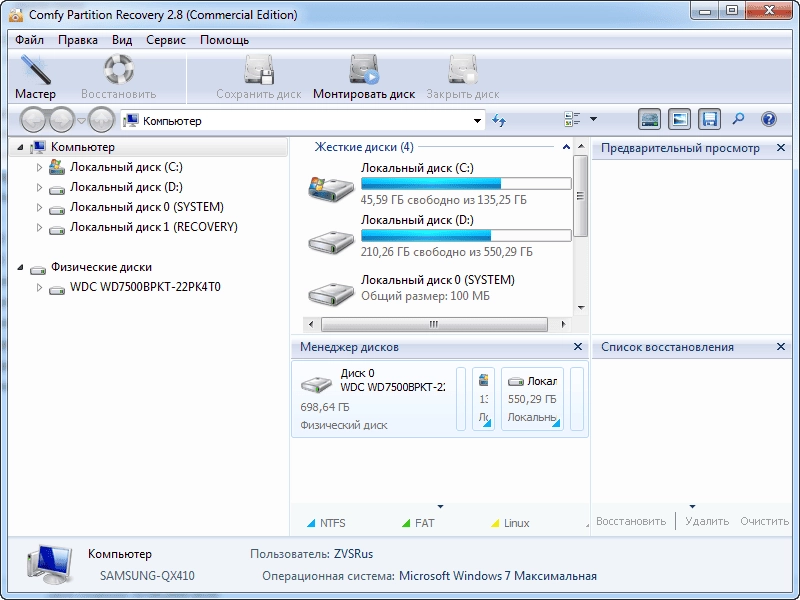Image resolution: width=800 pixels, height=600 pixels.
Task: Open search with the magnifier icon
Action: [x=738, y=119]
